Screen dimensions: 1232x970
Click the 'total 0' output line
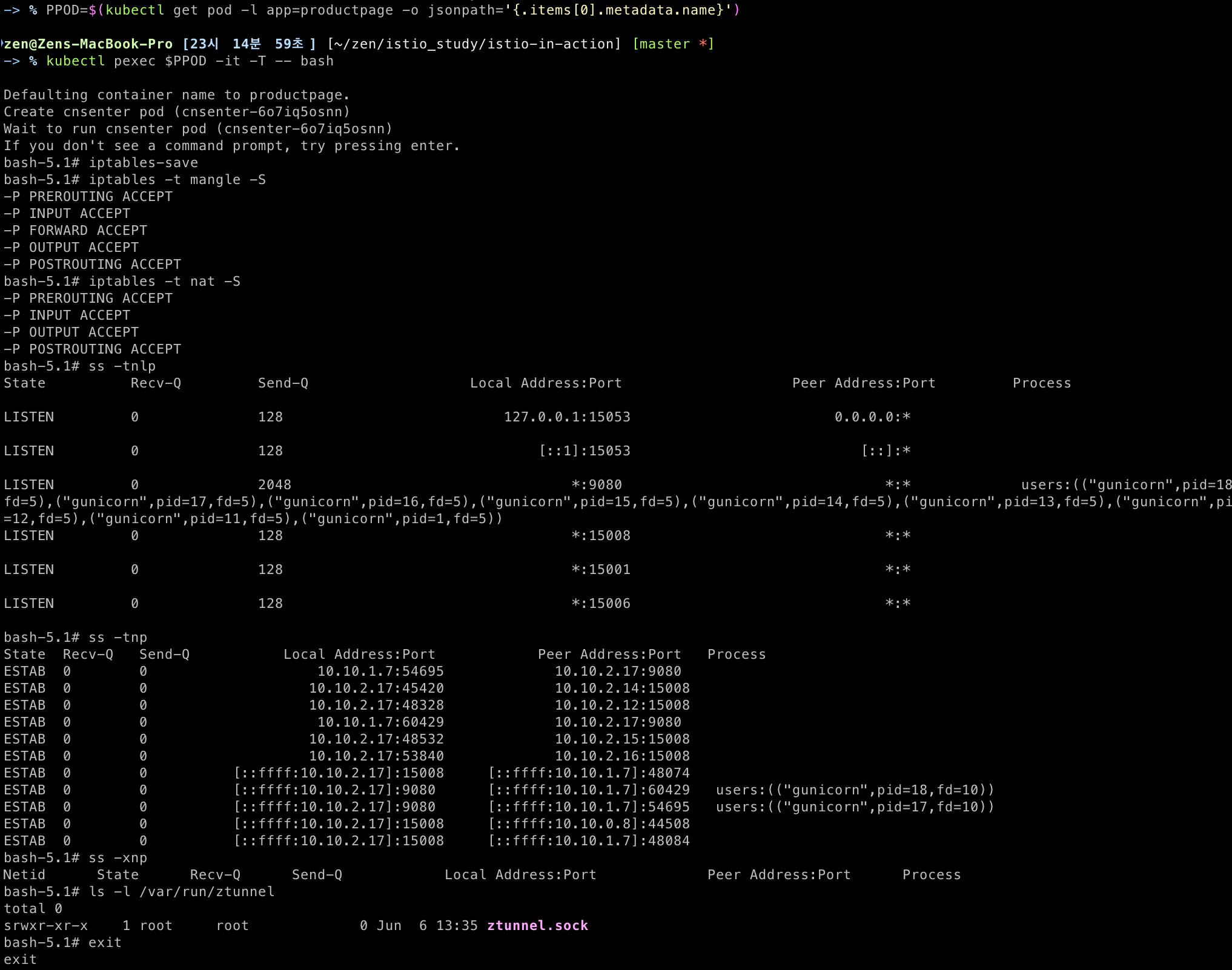tap(33, 909)
